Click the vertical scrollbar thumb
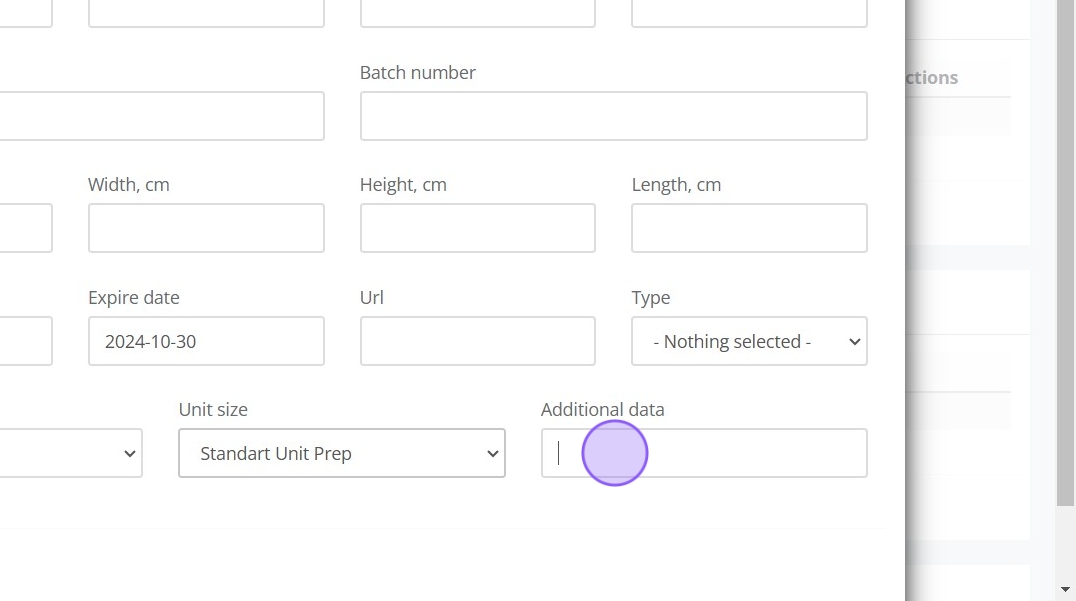This screenshot has height=601, width=1076. pyautogui.click(x=1066, y=250)
